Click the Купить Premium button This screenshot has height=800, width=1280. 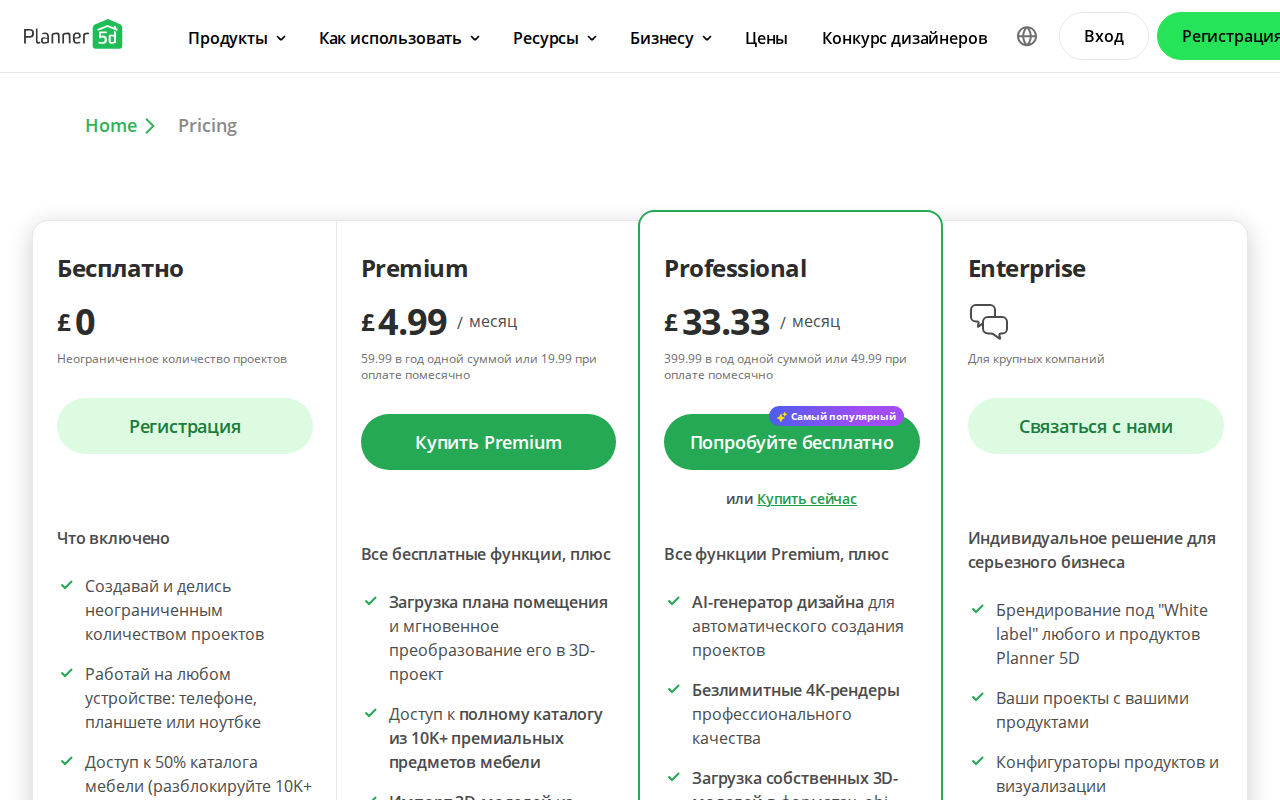click(488, 442)
